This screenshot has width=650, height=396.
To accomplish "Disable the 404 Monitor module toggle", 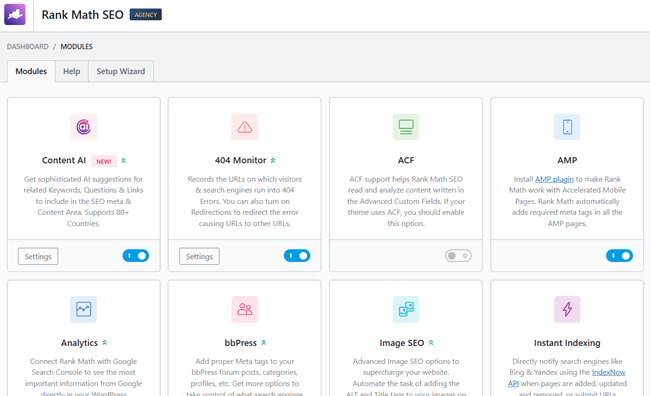I will (x=297, y=255).
